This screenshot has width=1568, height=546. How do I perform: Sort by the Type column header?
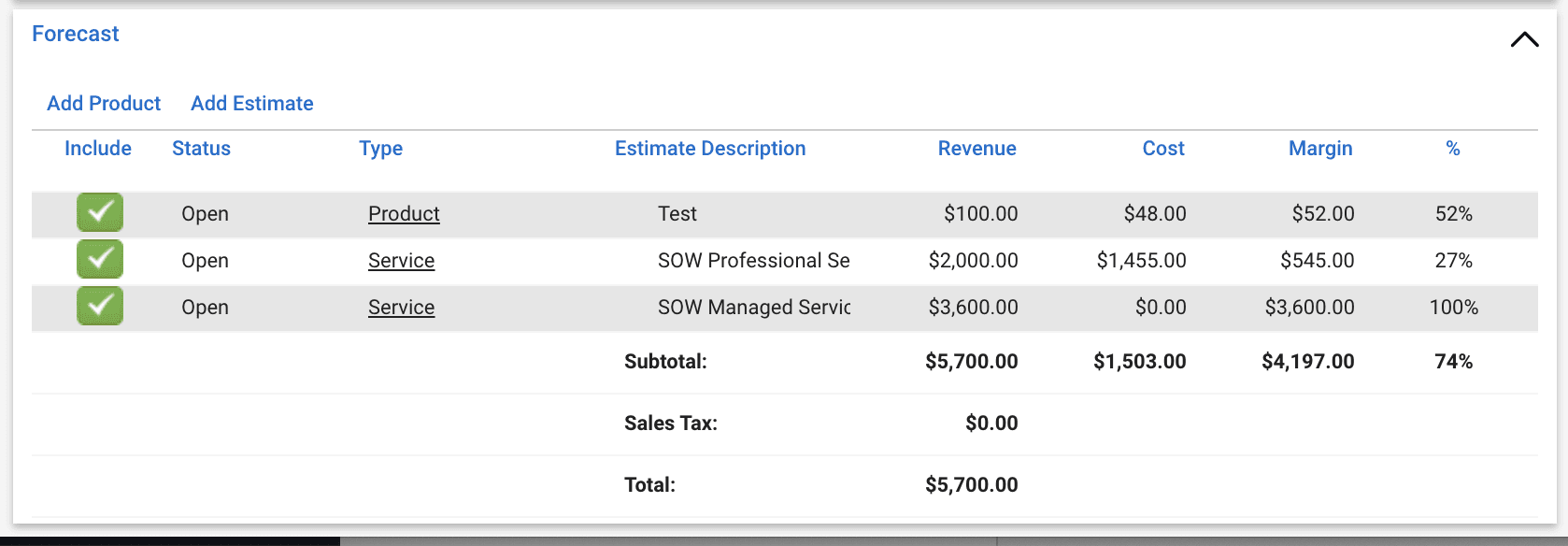[380, 148]
